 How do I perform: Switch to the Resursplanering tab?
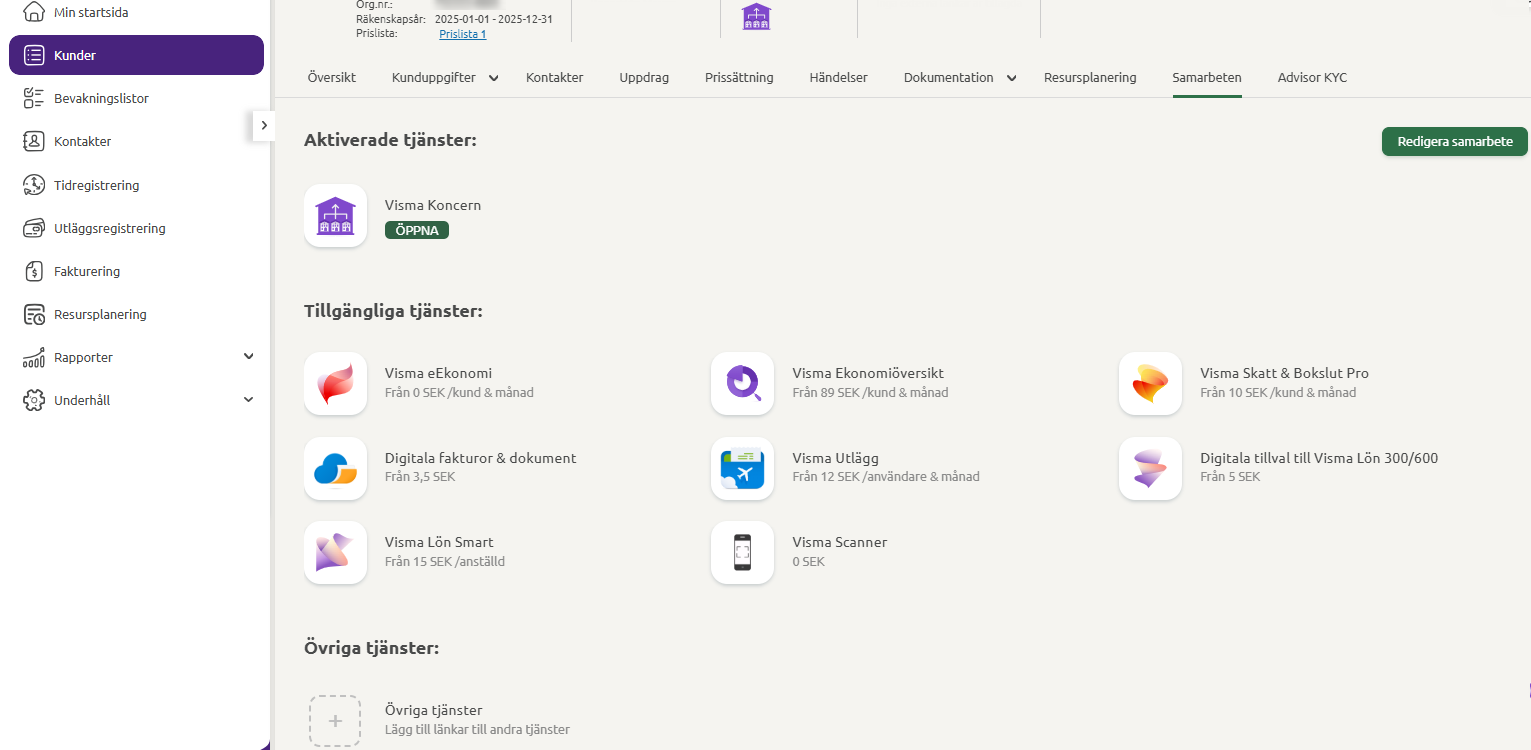(x=1090, y=77)
